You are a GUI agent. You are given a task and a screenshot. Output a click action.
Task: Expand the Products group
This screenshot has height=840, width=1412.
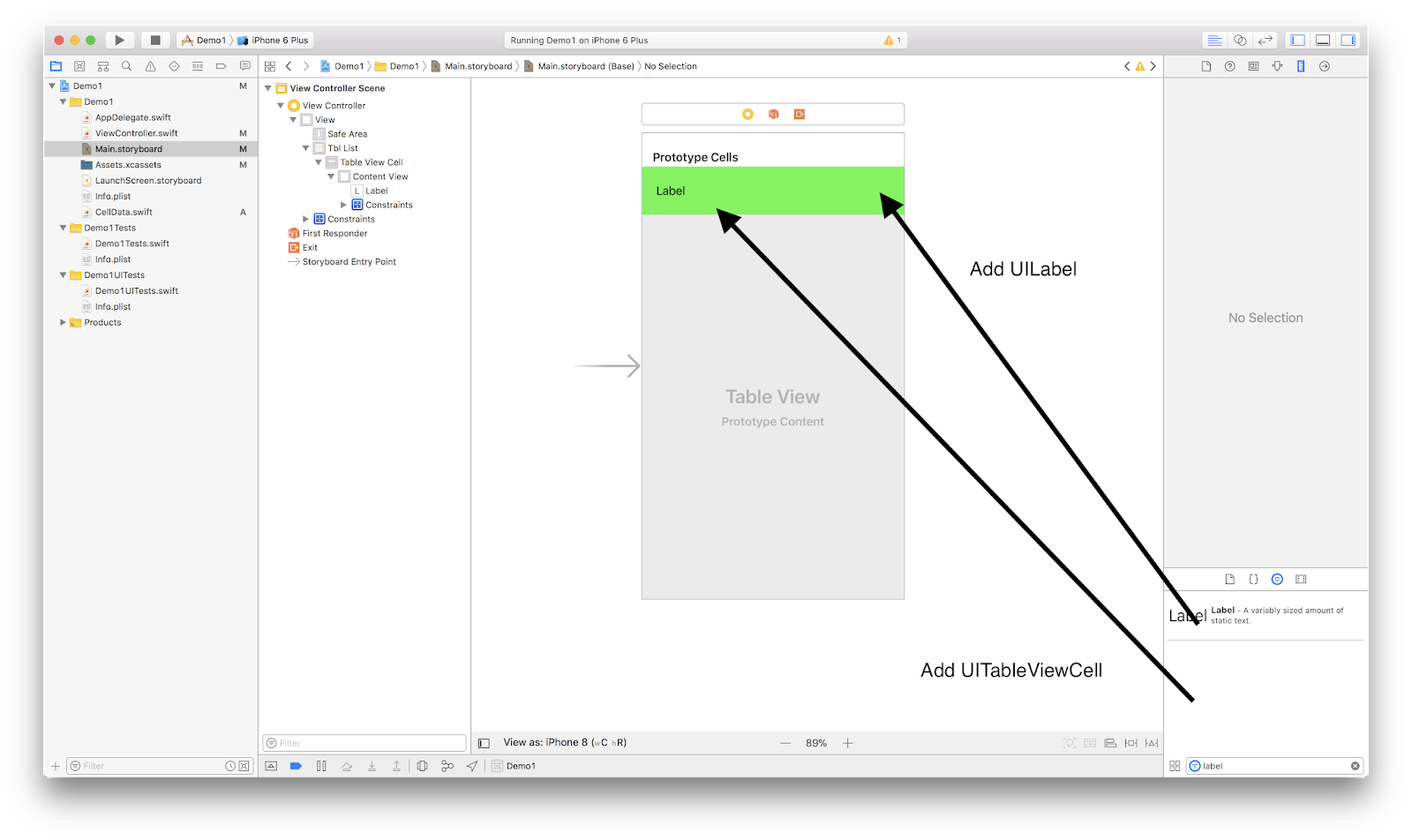pos(64,322)
